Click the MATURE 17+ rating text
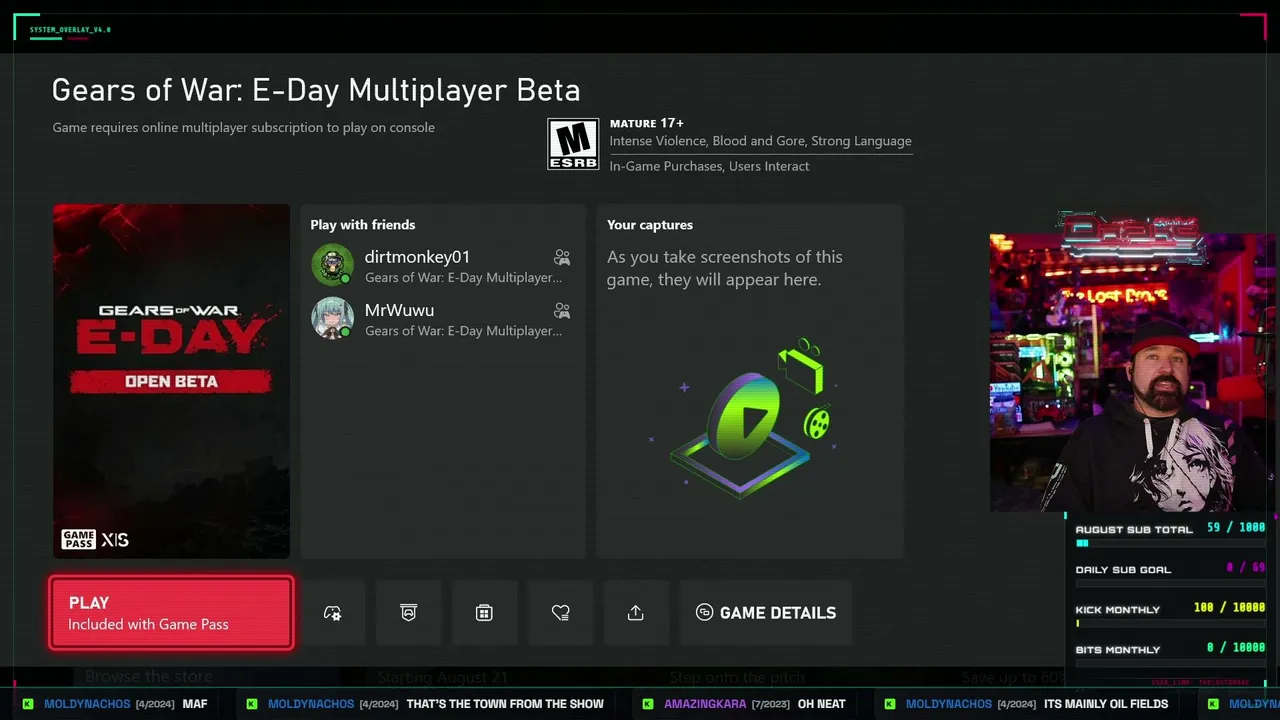The width and height of the screenshot is (1280, 720). [647, 123]
